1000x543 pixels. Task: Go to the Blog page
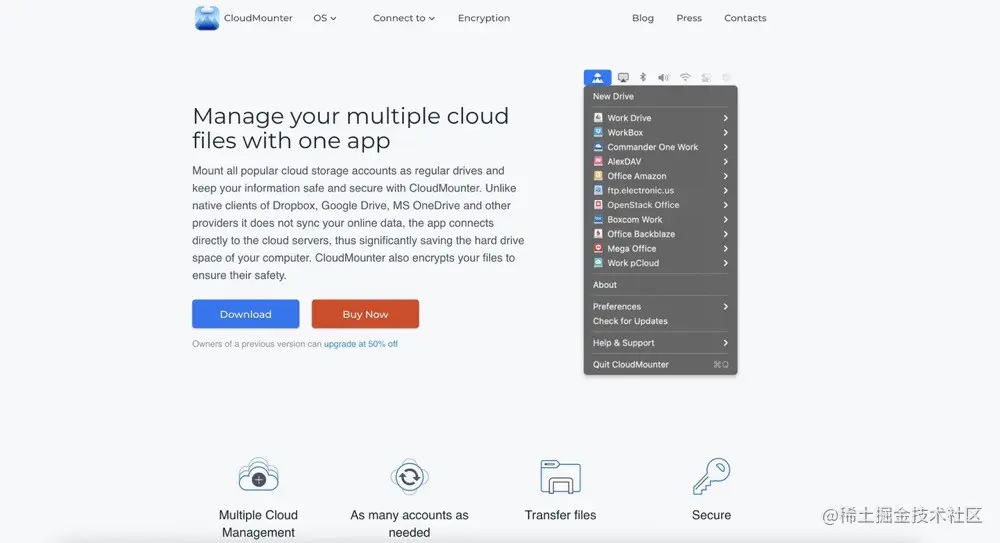[643, 18]
